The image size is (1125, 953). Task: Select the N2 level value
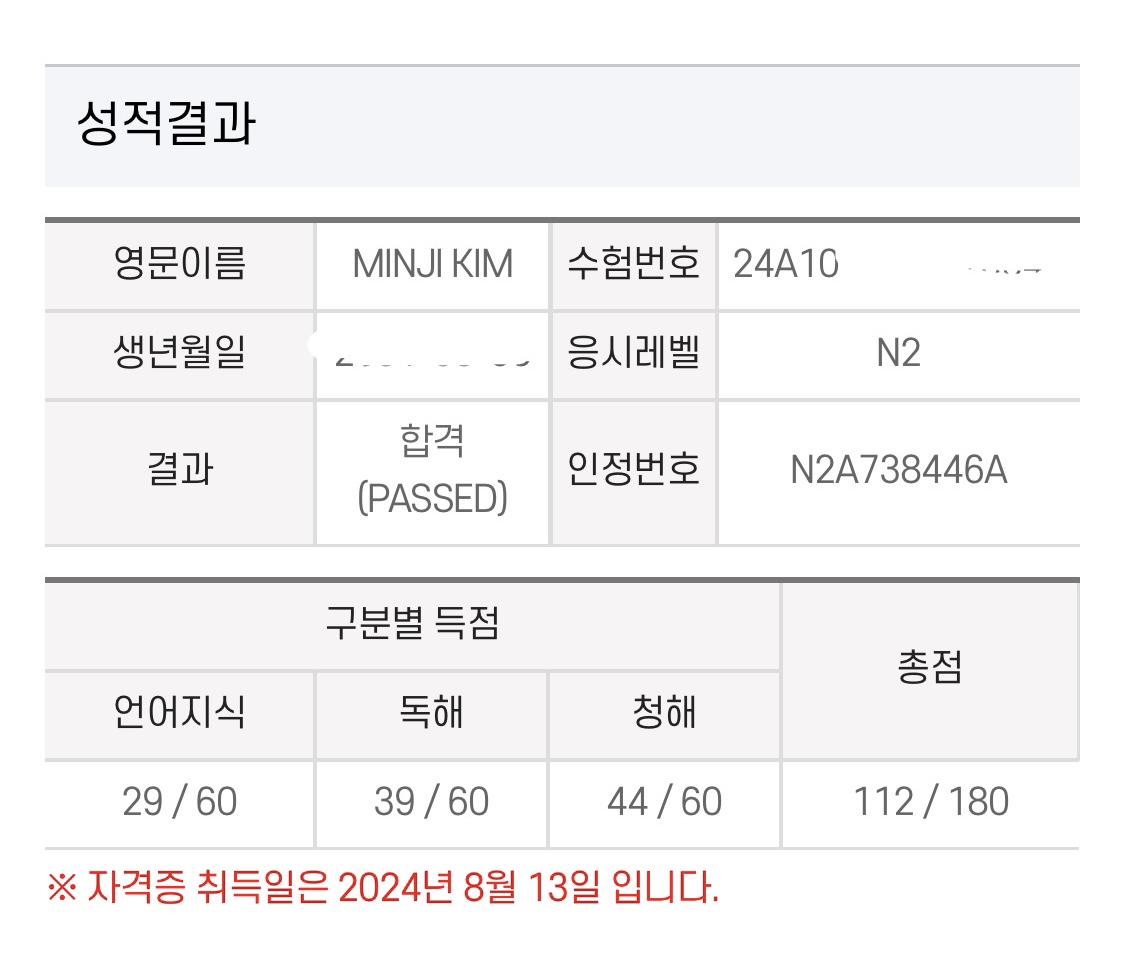[x=898, y=355]
